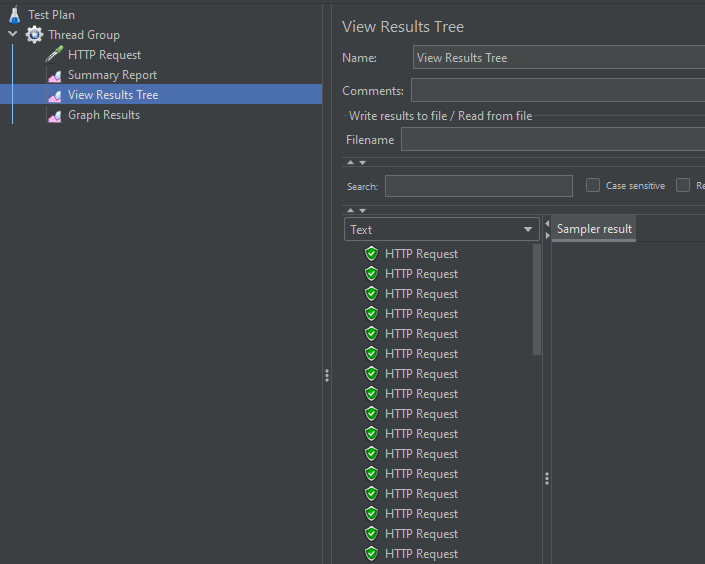Click up arrow above the Search row
Viewport: 705px width, 564px height.
tap(351, 162)
